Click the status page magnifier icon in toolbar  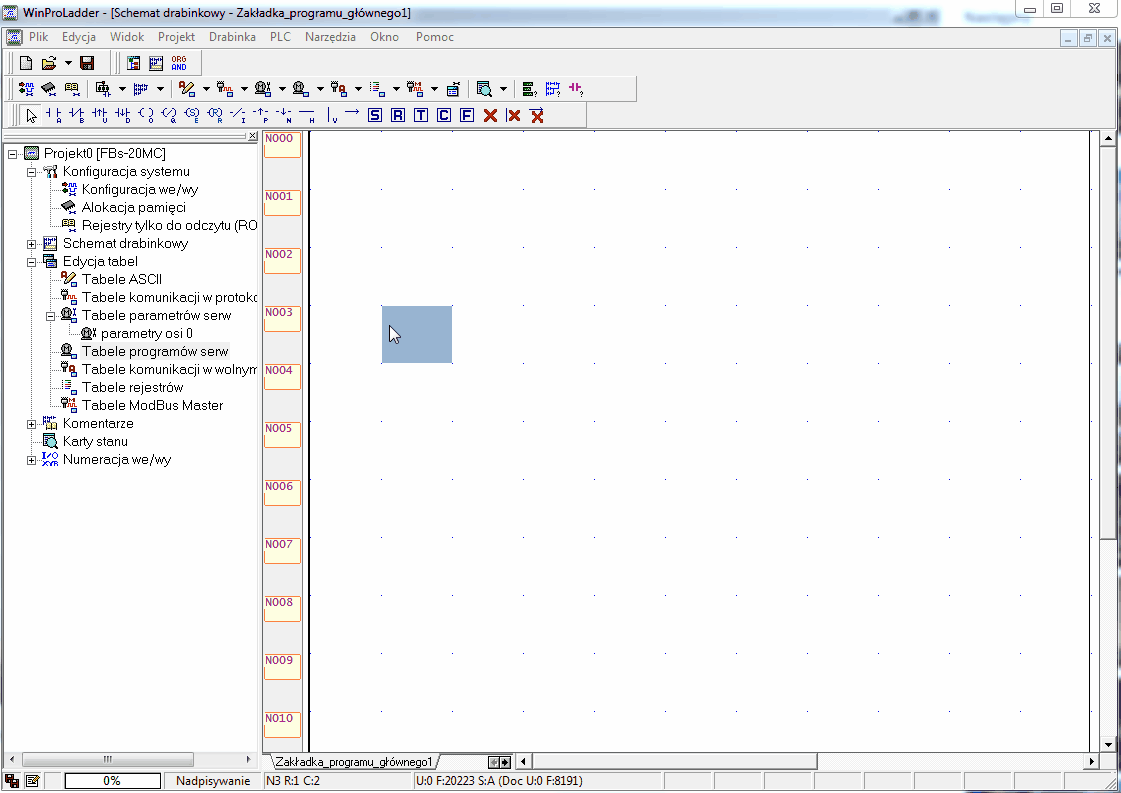[484, 89]
